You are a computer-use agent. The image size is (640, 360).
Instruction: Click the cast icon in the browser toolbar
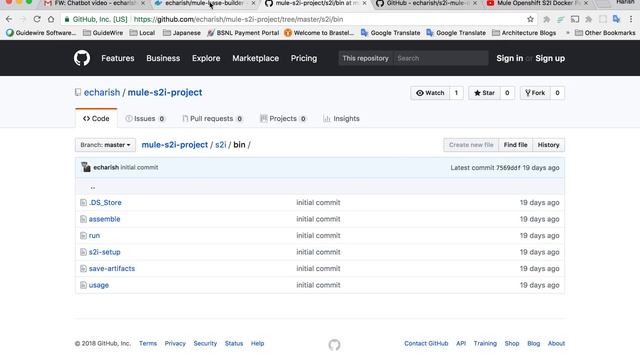(x=575, y=19)
